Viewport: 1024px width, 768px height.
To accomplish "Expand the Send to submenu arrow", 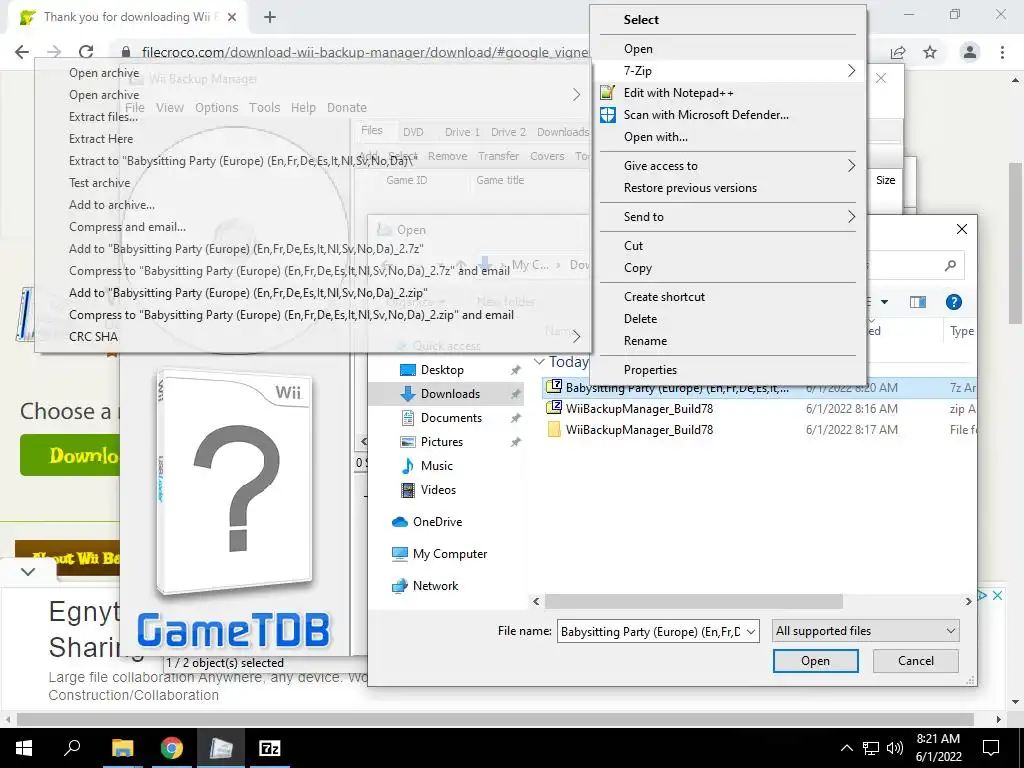I will coord(851,217).
